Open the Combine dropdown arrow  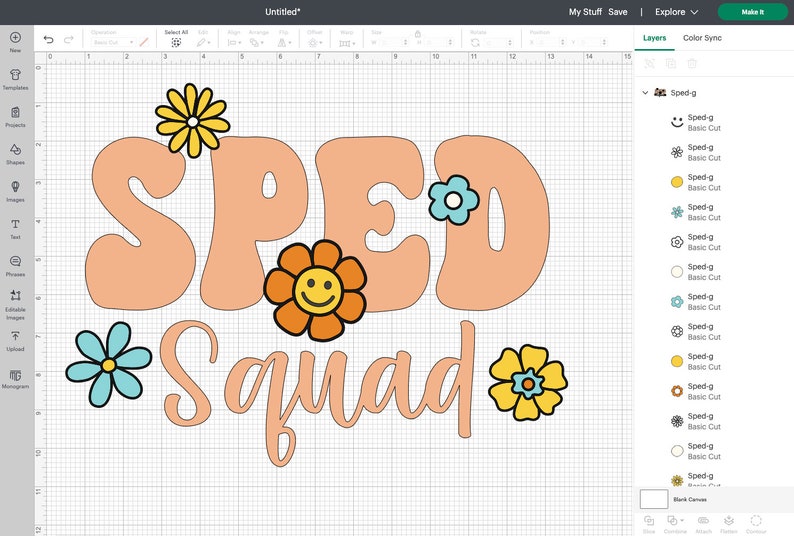(x=682, y=520)
